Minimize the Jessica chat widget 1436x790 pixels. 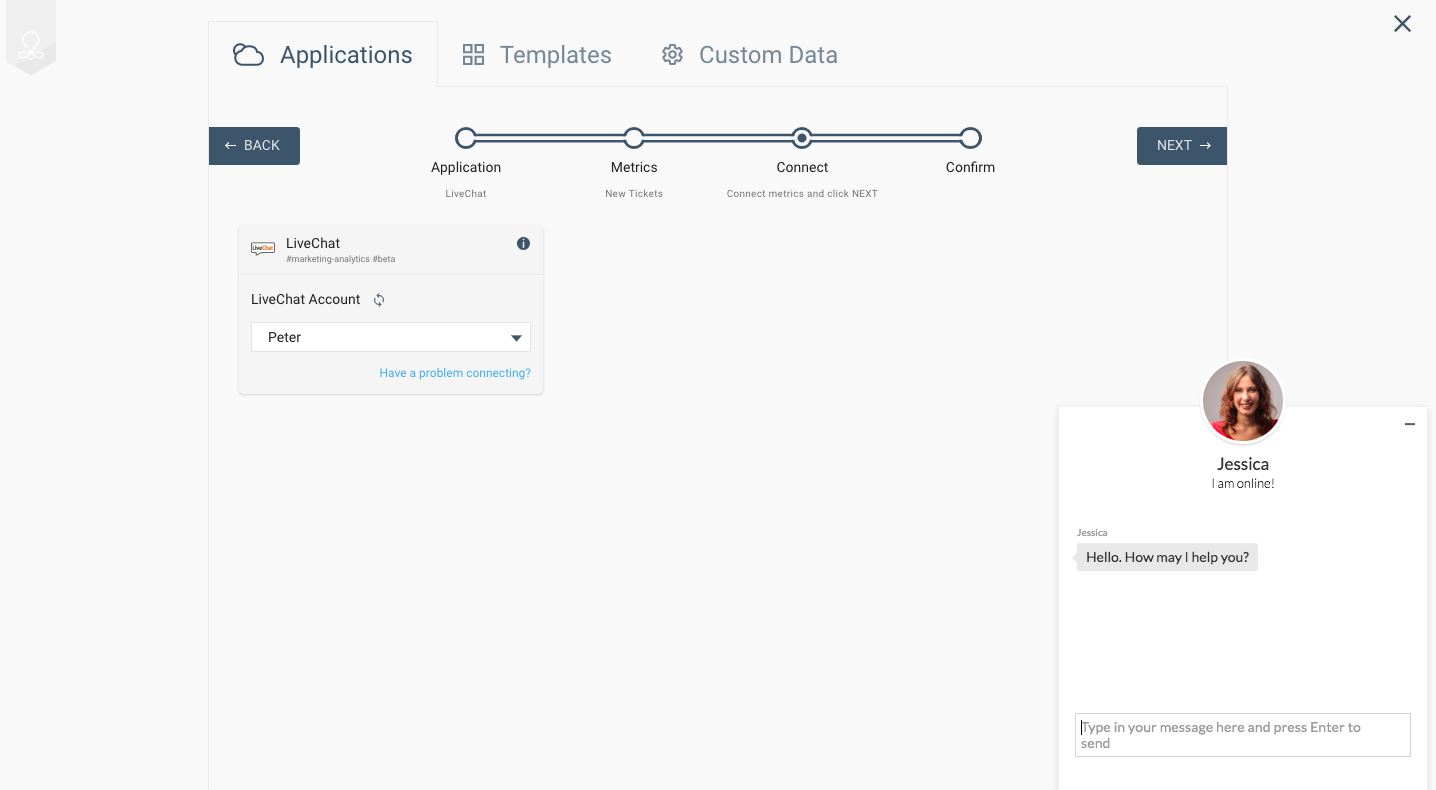[1410, 424]
